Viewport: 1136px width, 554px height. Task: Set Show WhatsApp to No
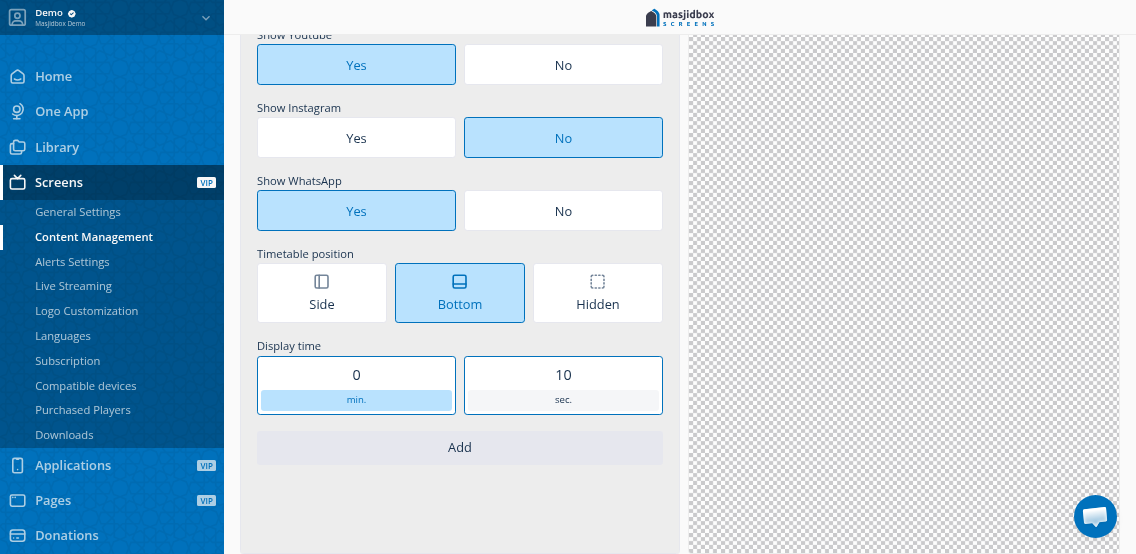pyautogui.click(x=563, y=211)
